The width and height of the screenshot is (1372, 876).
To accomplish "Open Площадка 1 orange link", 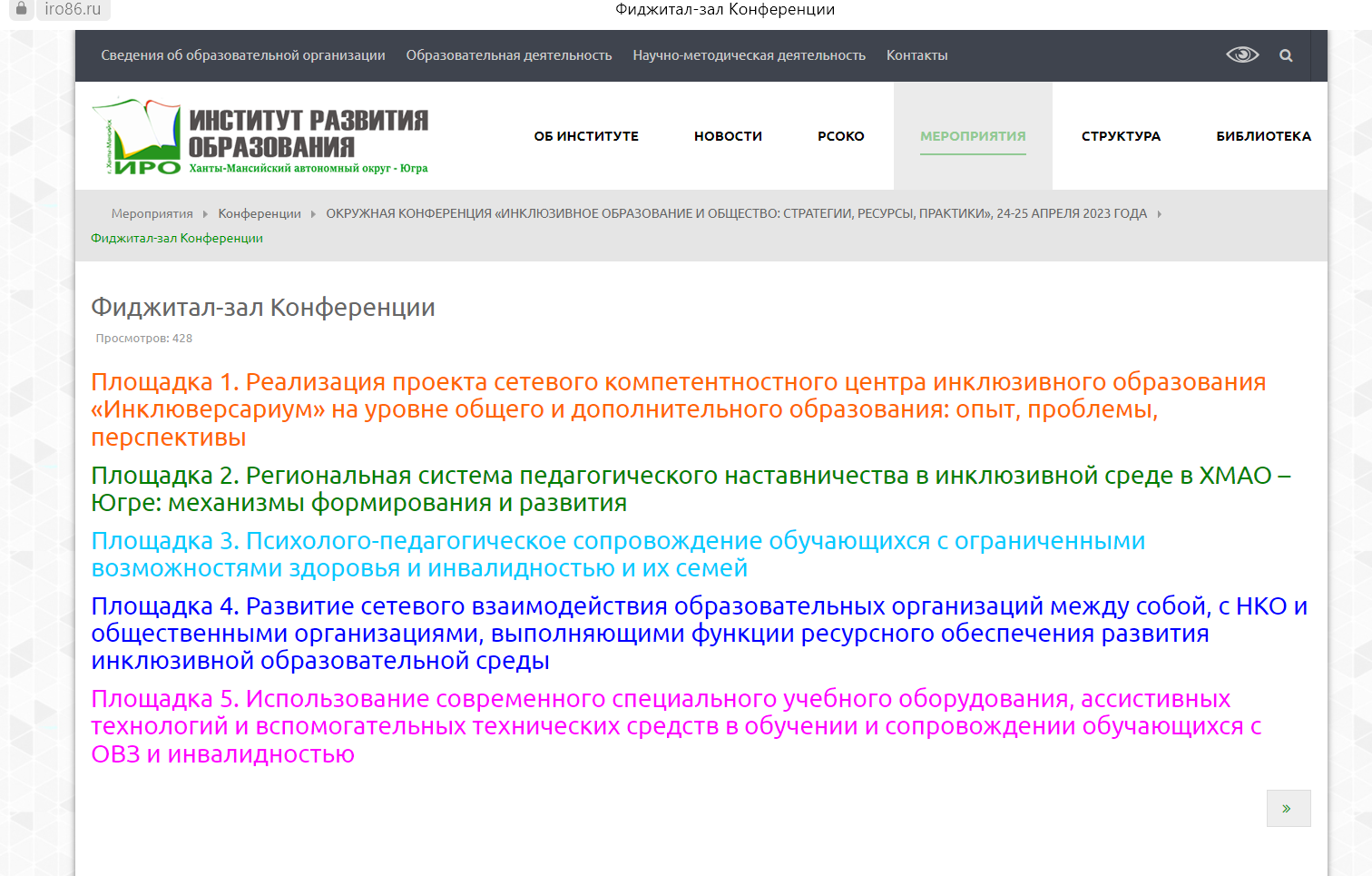I will click(x=679, y=409).
